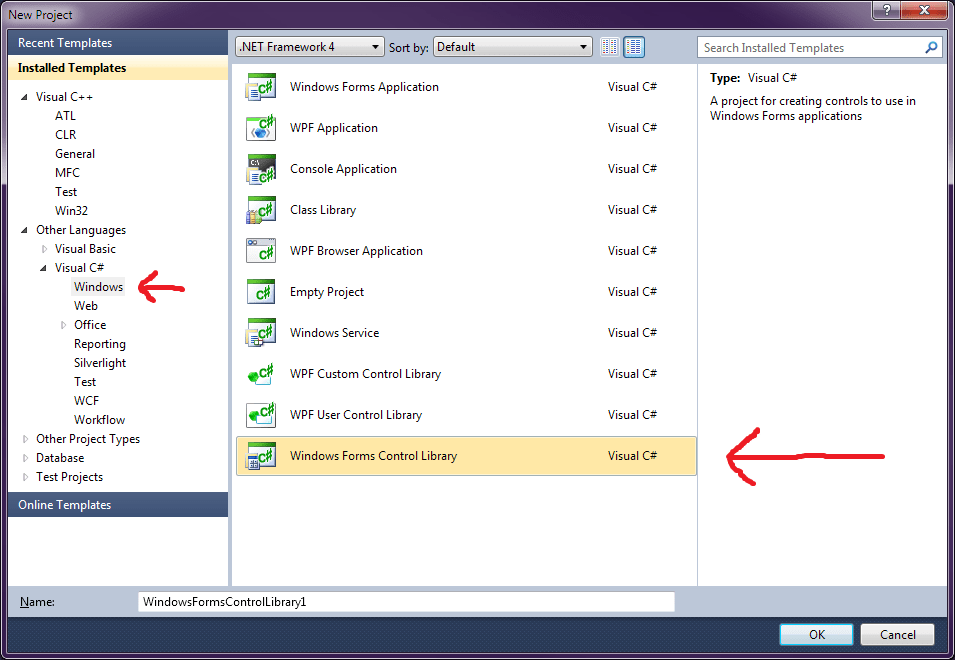Select Silverlight under Visual C#

point(100,363)
